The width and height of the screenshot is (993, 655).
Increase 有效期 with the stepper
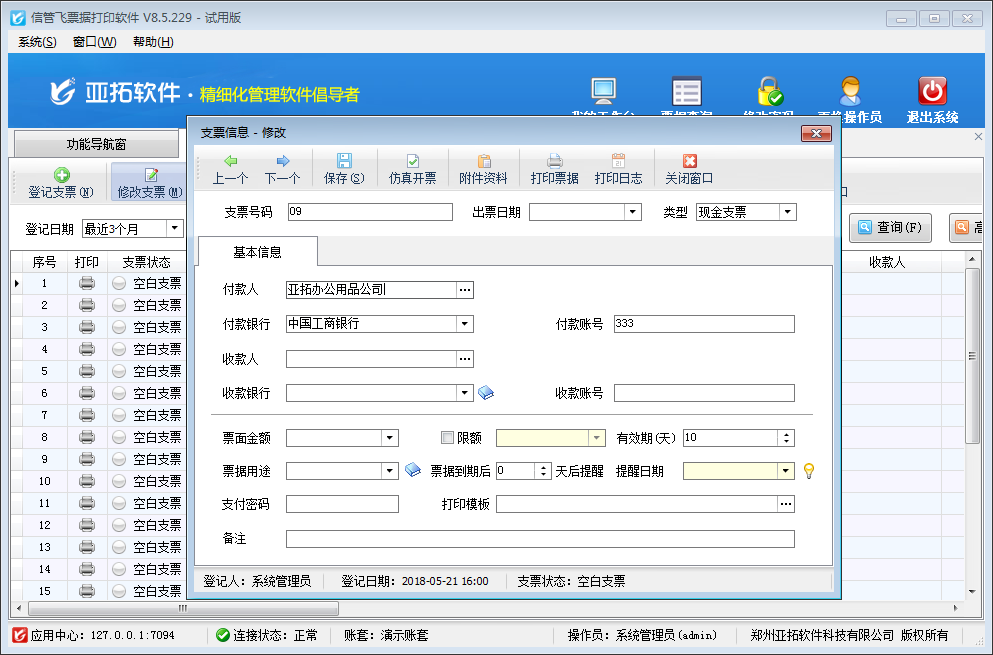(786, 433)
